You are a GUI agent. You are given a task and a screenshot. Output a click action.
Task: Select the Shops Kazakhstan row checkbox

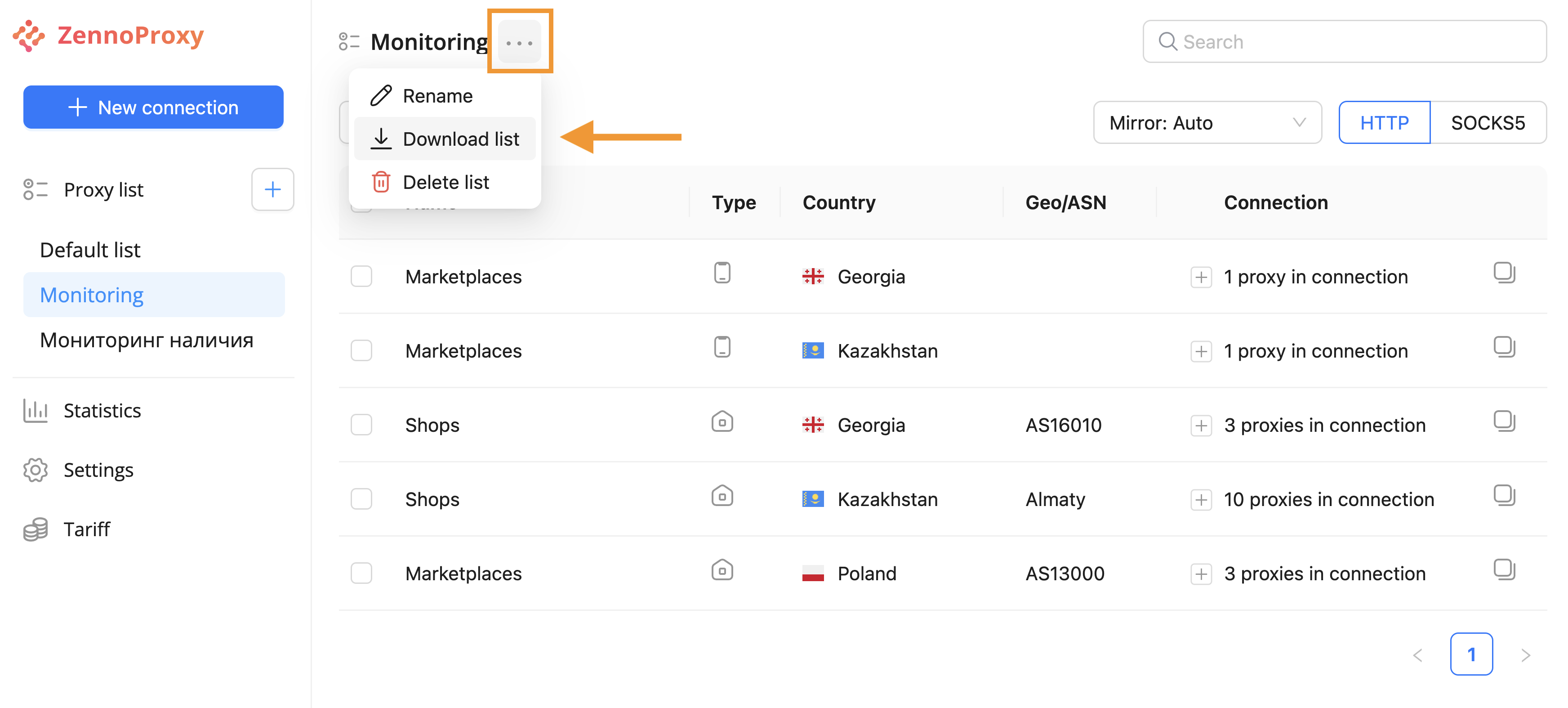[x=361, y=499]
